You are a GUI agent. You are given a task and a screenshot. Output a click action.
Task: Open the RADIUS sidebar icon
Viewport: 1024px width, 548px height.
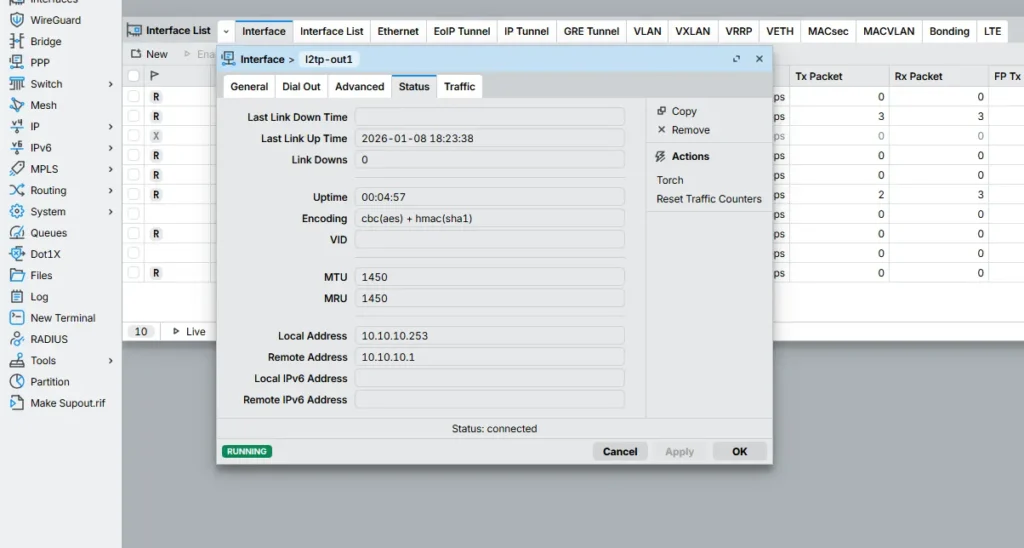17,339
